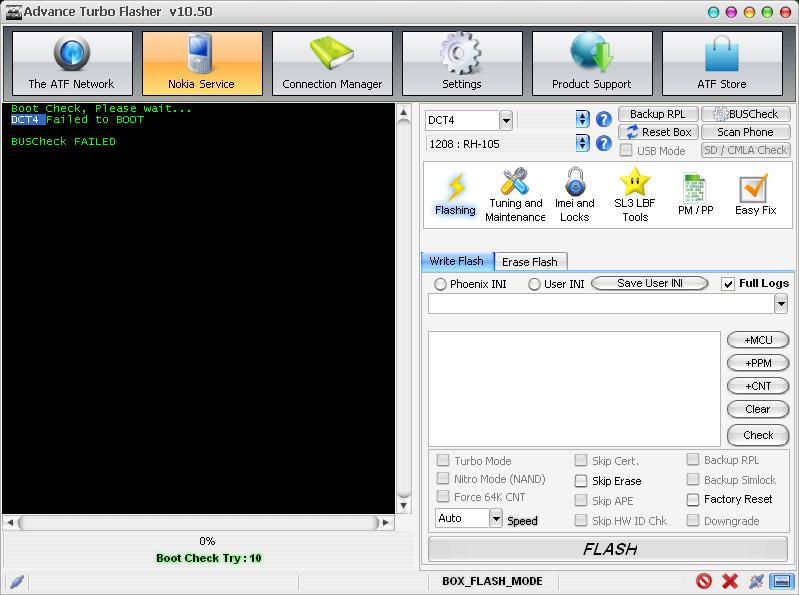Open Connection Manager

tap(332, 63)
